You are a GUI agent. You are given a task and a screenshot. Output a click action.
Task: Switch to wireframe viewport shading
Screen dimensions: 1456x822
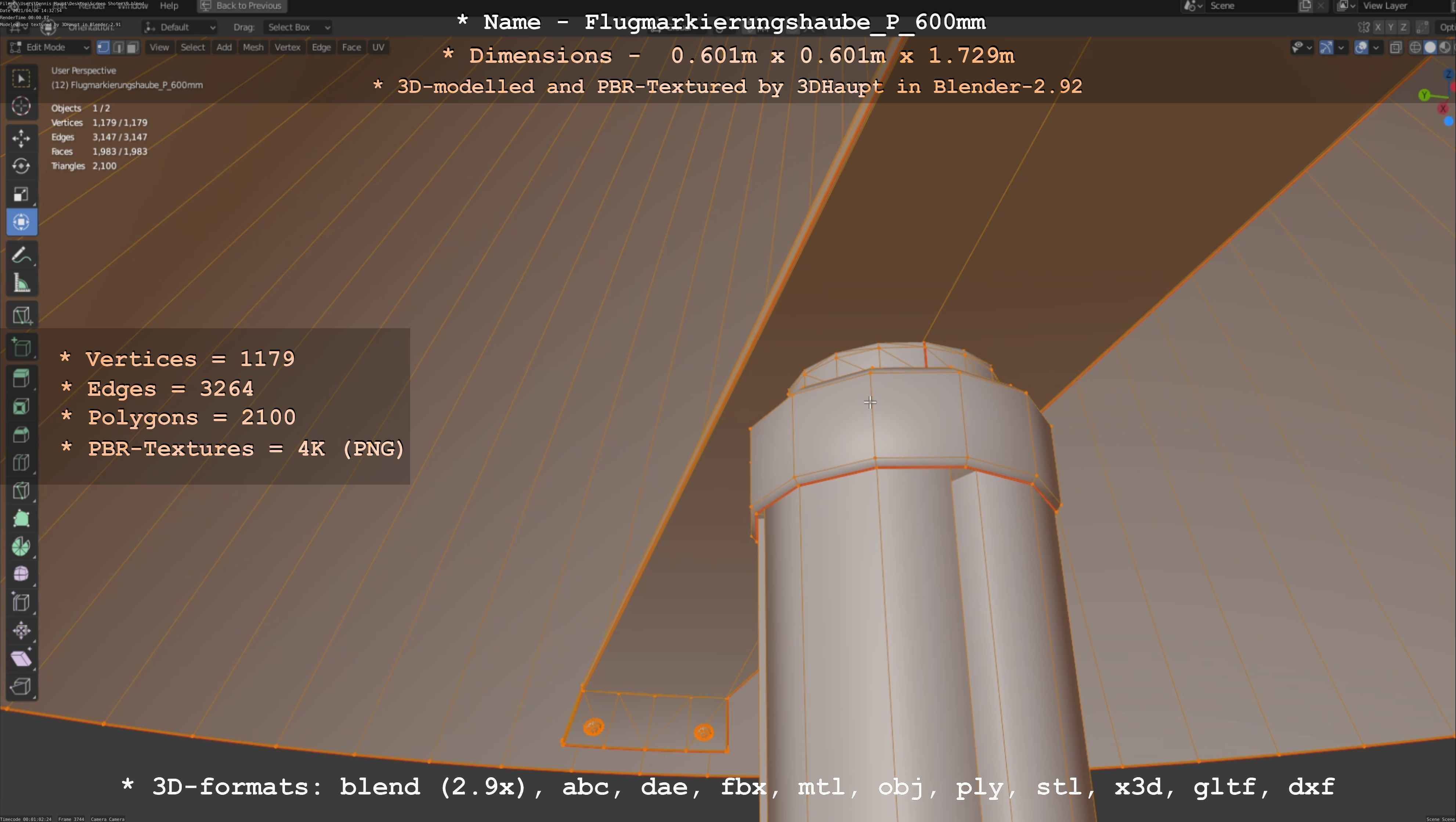pyautogui.click(x=1415, y=47)
